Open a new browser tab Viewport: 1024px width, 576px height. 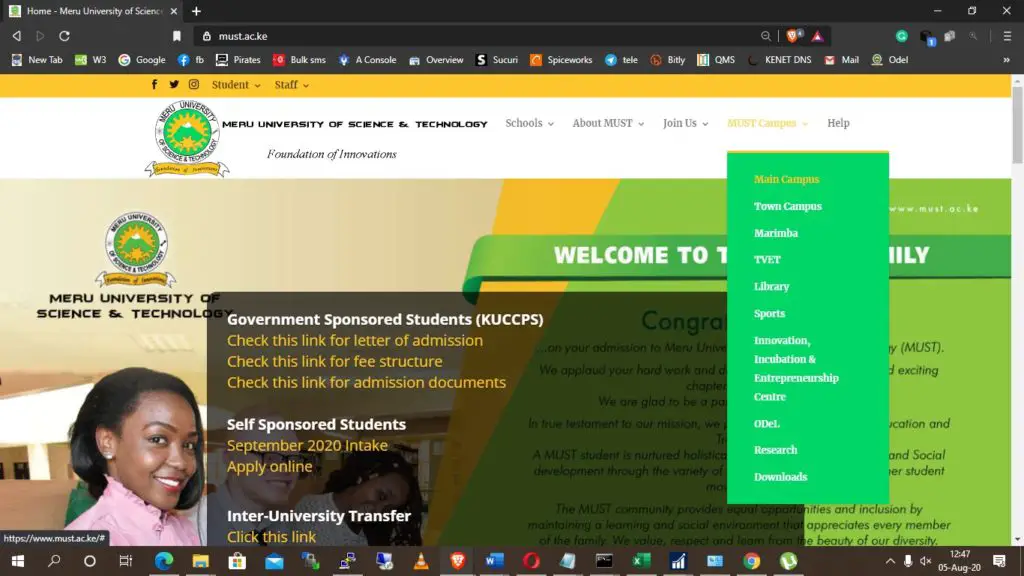pos(196,11)
